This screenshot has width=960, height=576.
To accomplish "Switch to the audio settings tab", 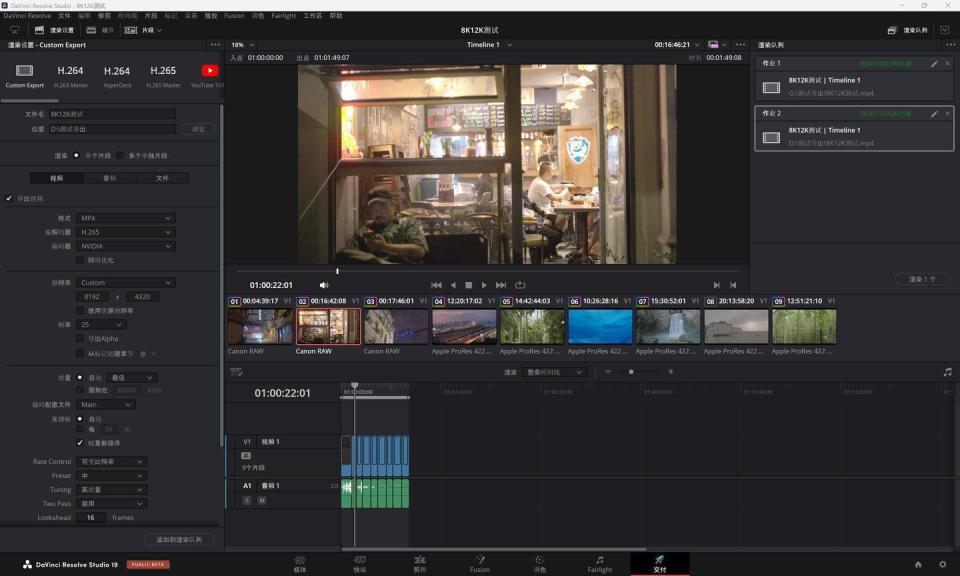I will pos(109,178).
